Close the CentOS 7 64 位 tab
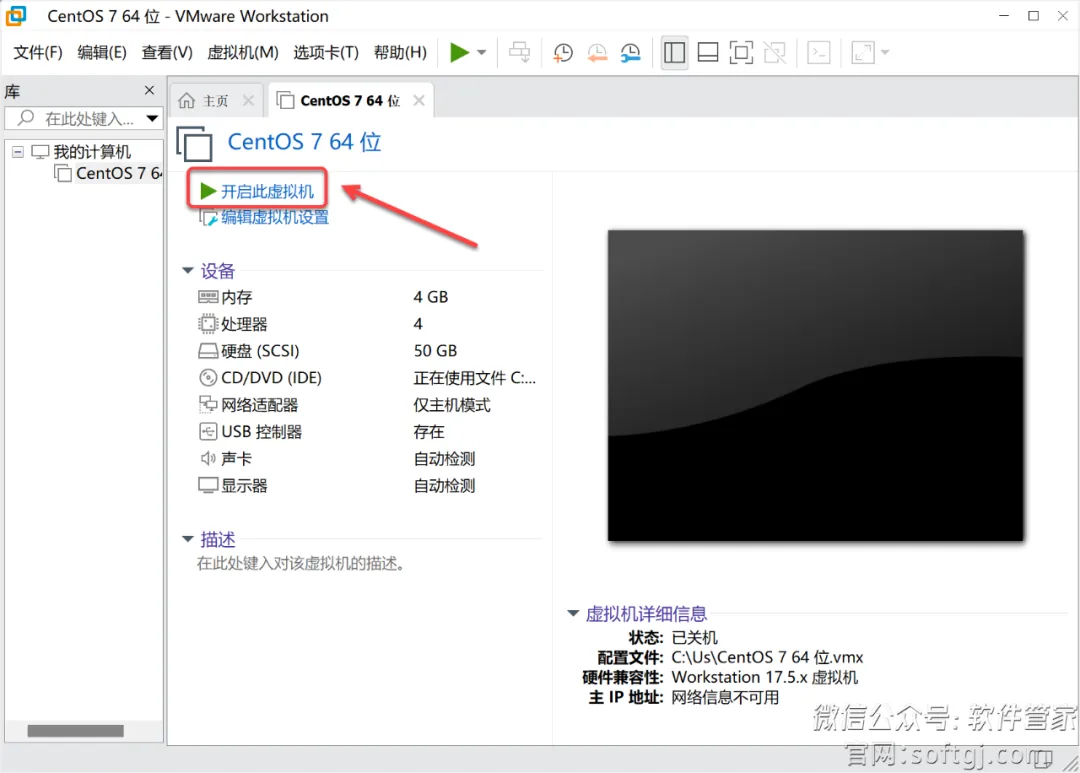The width and height of the screenshot is (1080, 773). [x=419, y=101]
